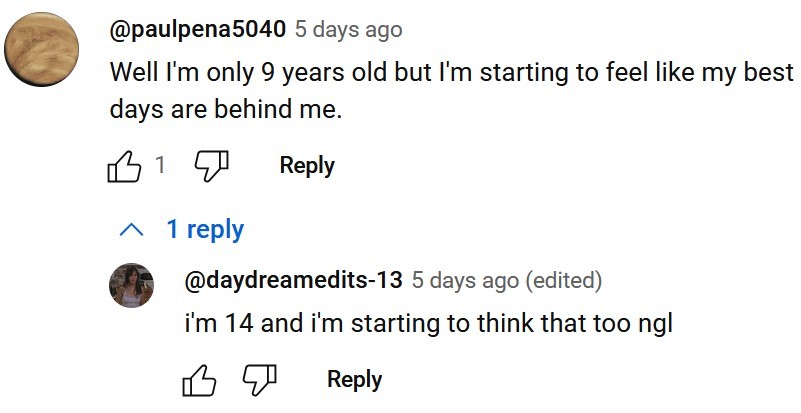This screenshot has width=801, height=413.
Task: Dislike the reply from @daydreamedits-13
Action: 259,380
